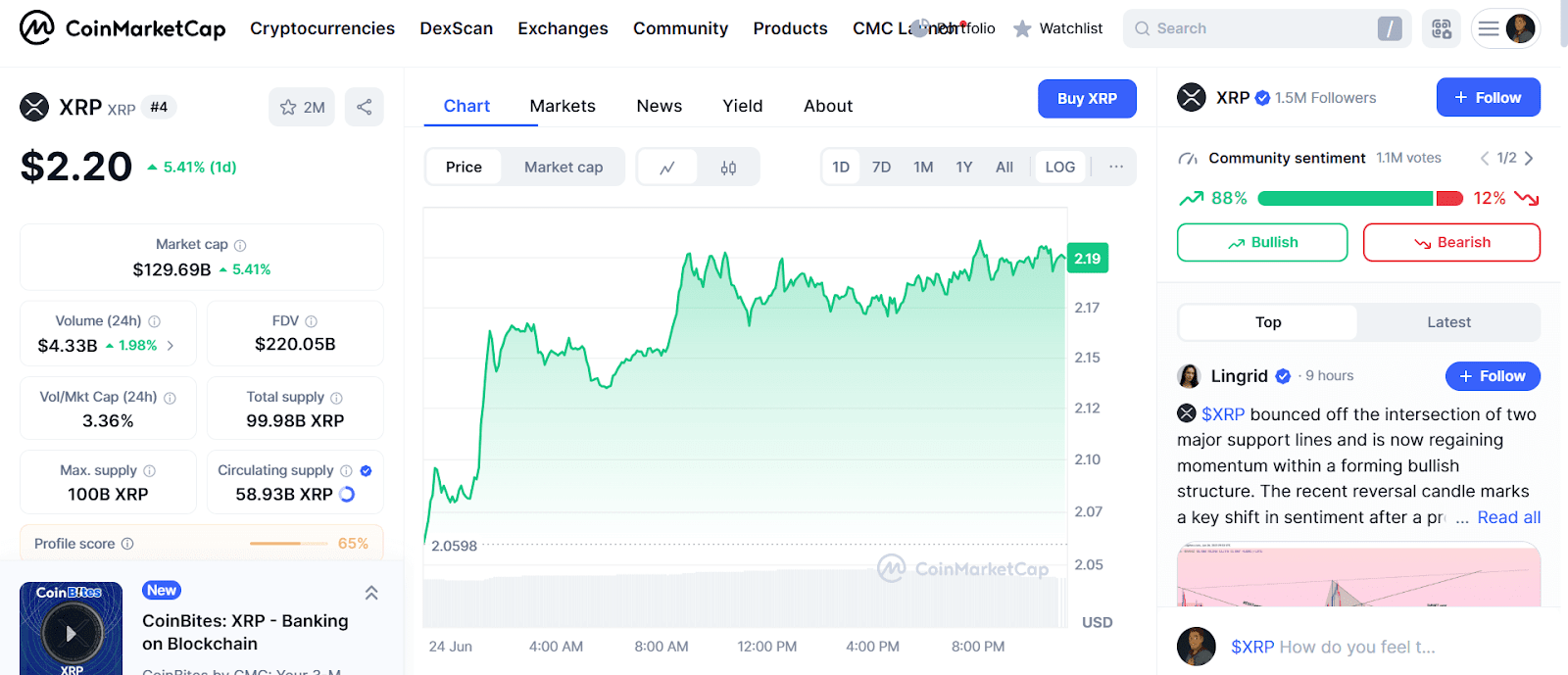Screen dimensions: 1568x675
Task: Open Community menu
Action: [680, 28]
